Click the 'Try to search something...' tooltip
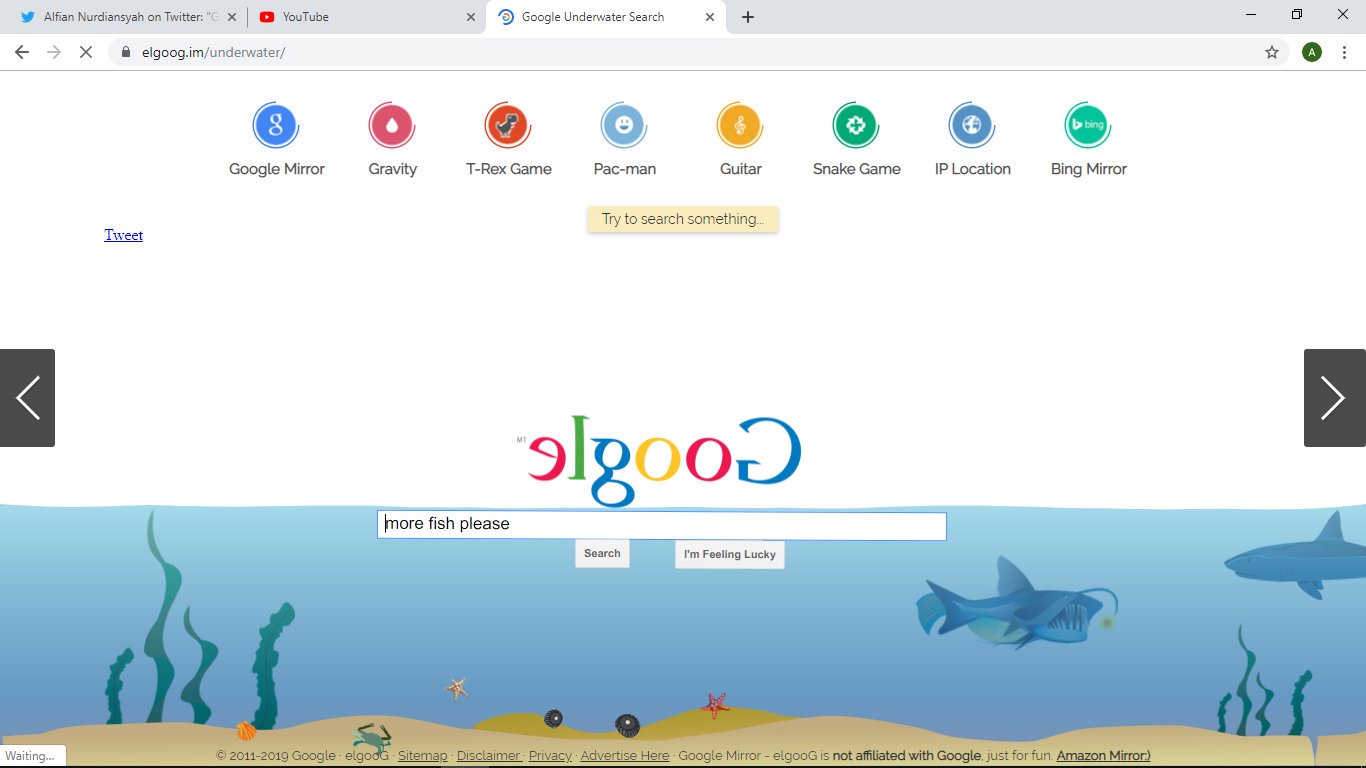The image size is (1366, 768). pos(683,219)
